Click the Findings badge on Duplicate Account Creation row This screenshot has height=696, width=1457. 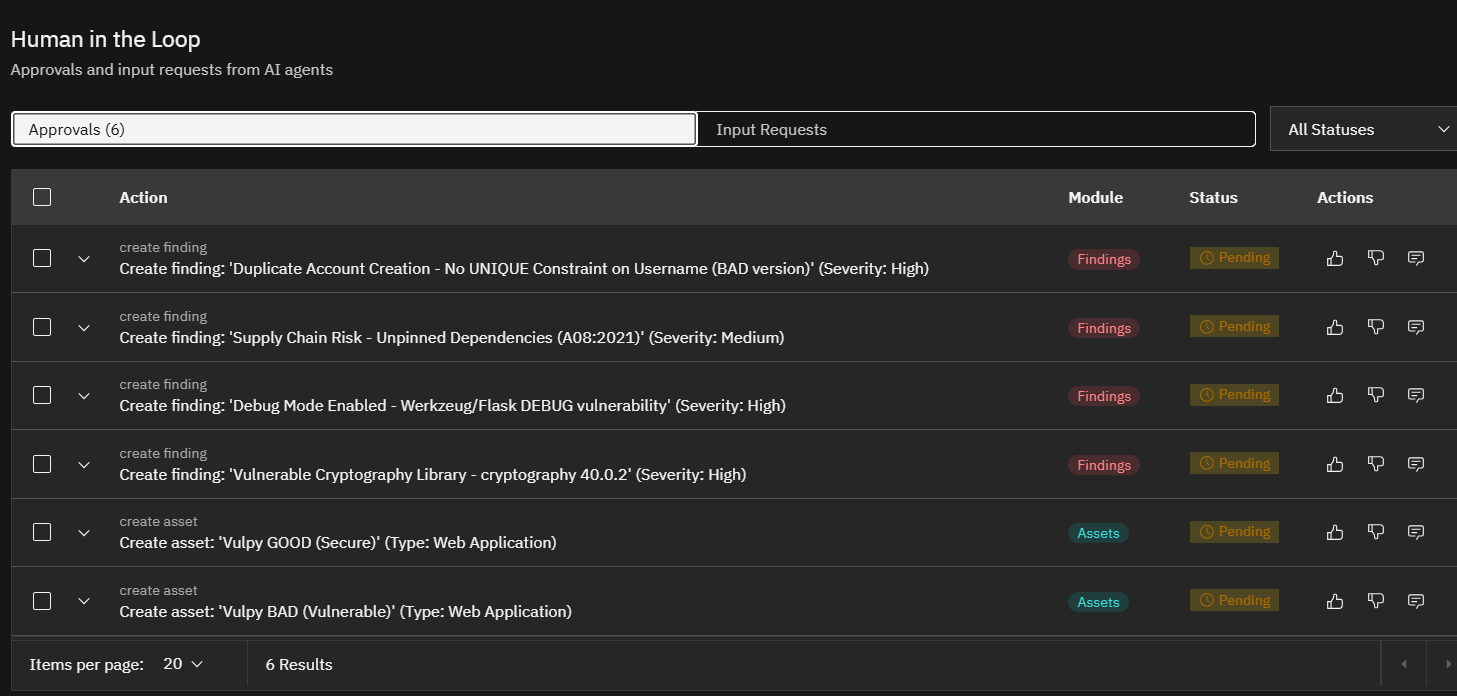pyautogui.click(x=1104, y=259)
